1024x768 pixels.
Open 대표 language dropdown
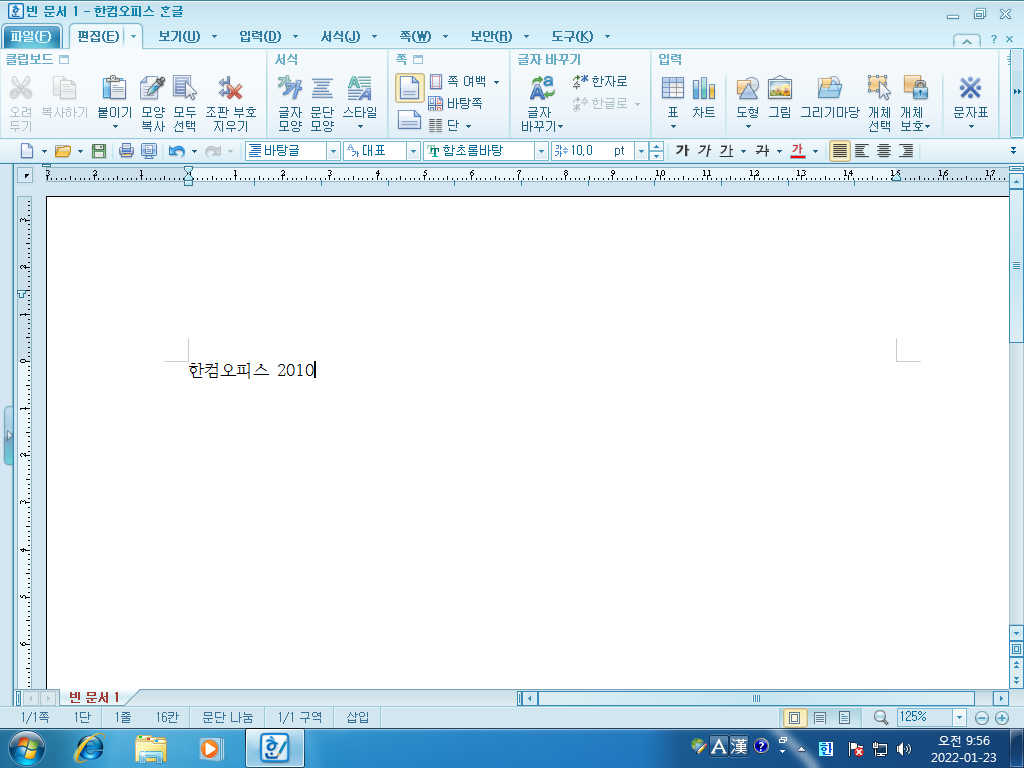pos(413,151)
